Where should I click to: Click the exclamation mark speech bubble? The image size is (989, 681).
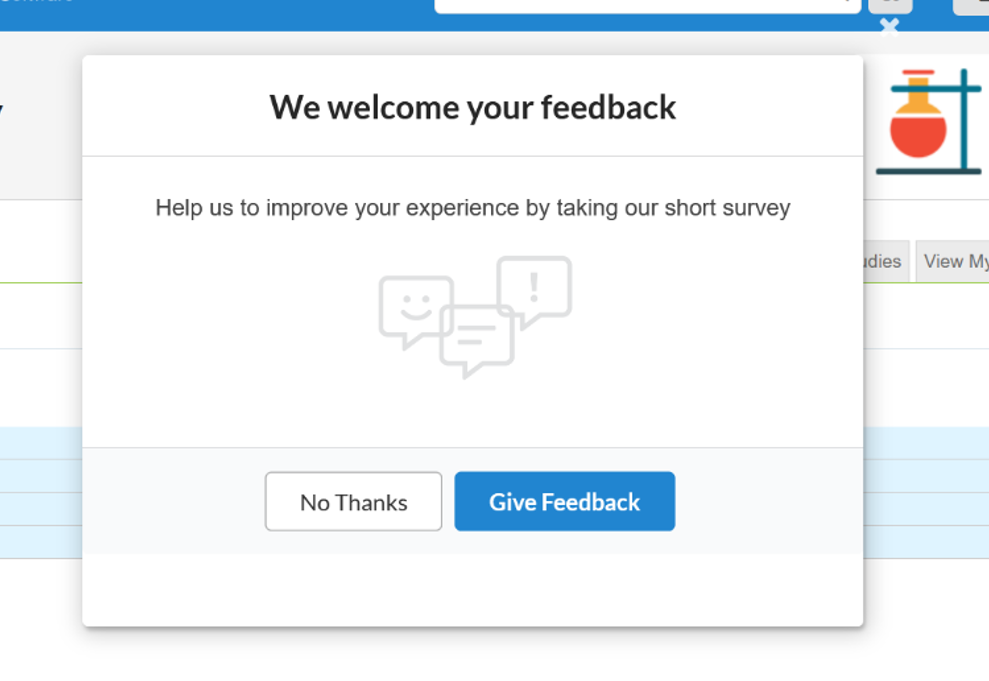click(x=536, y=286)
